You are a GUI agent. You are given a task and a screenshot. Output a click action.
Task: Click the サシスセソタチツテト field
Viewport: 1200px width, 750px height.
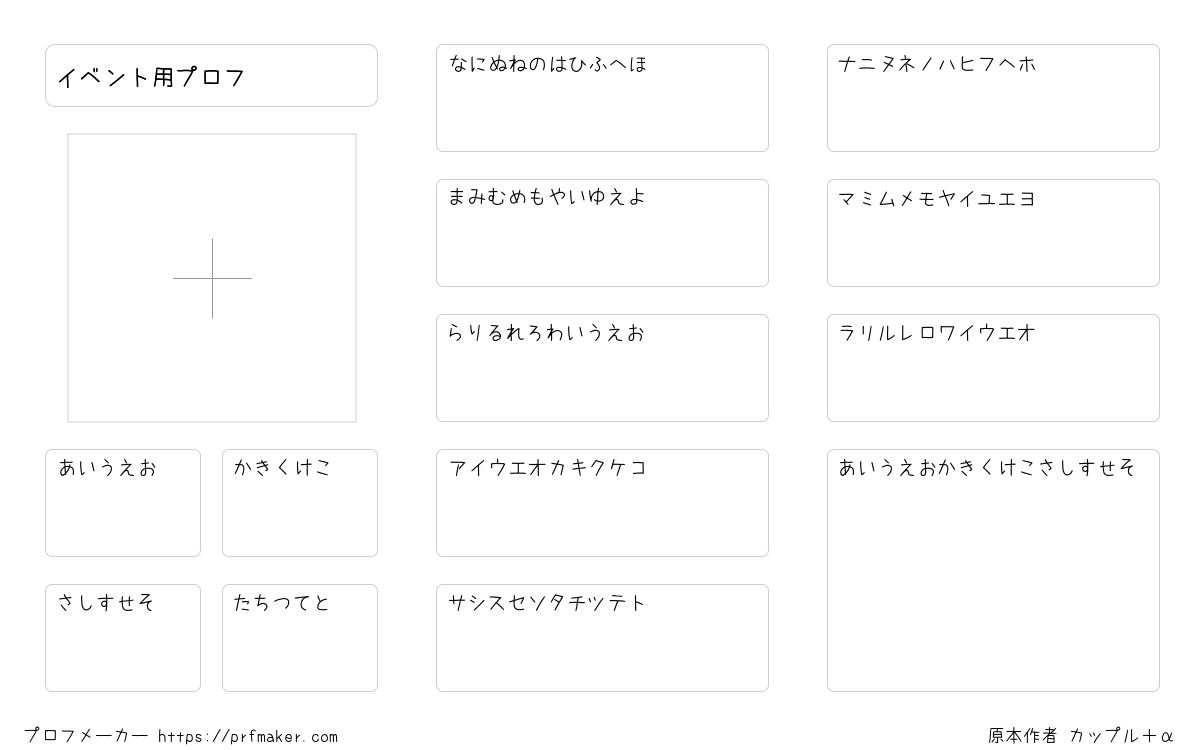click(x=602, y=638)
